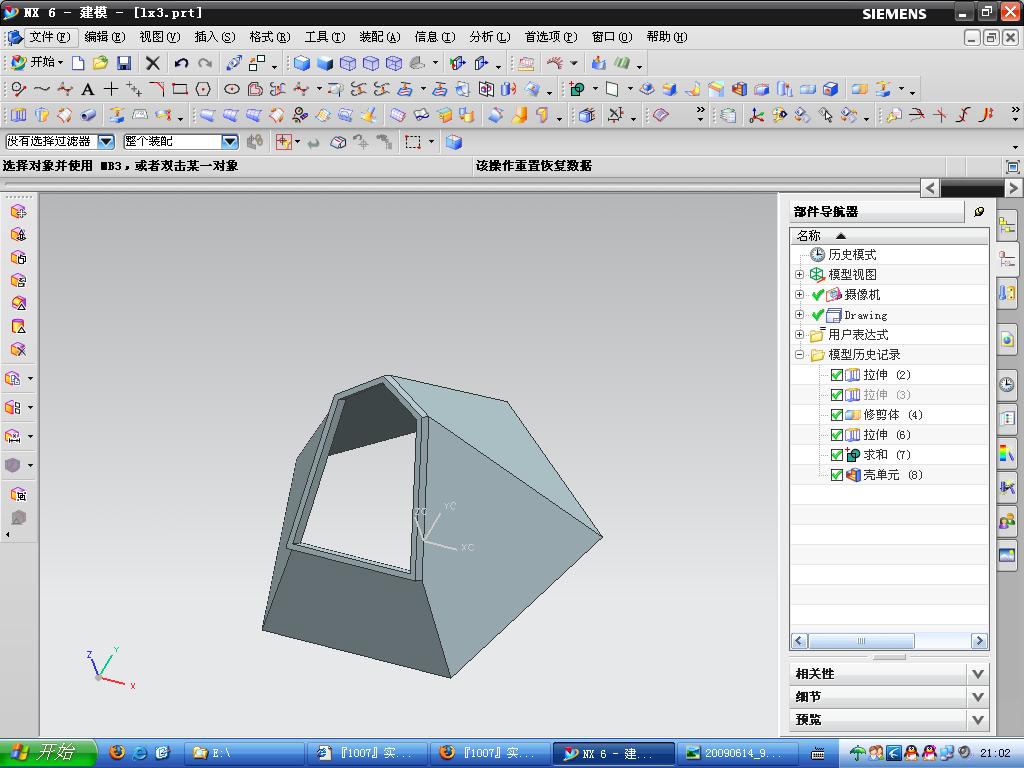
Task: Click the shaded view cube icon
Action: tap(302, 63)
